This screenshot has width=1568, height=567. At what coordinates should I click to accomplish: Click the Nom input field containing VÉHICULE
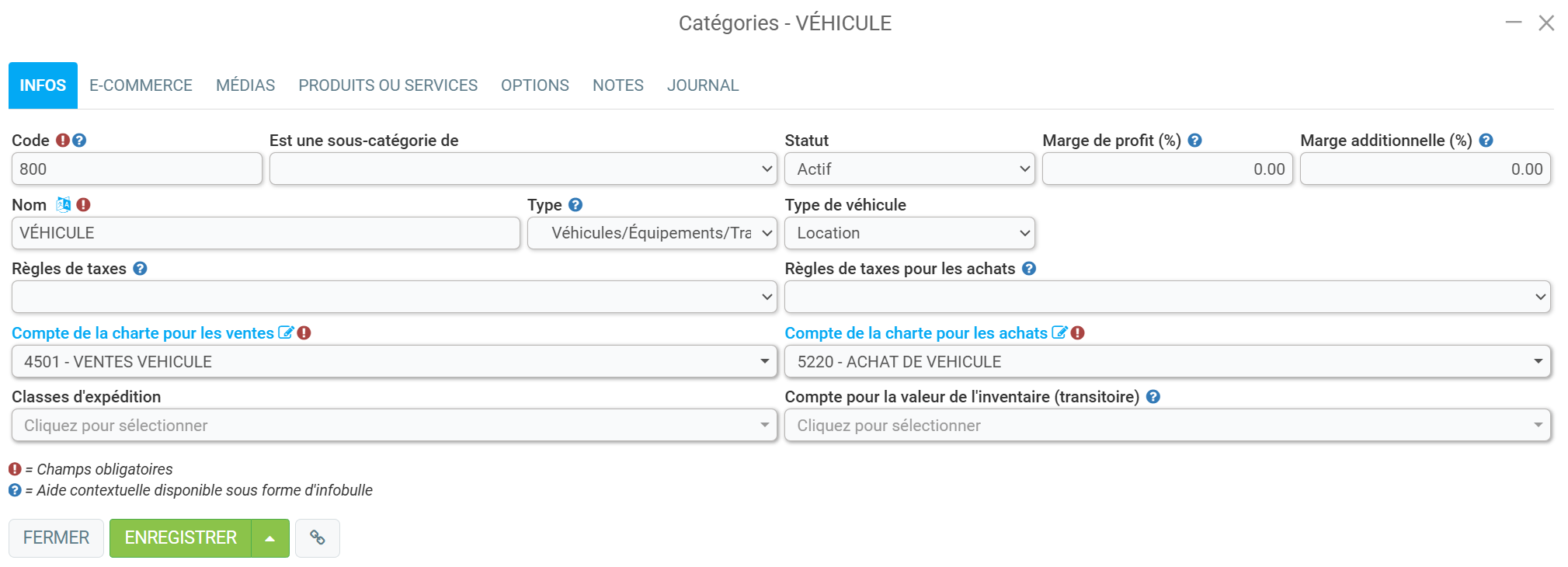pyautogui.click(x=266, y=233)
